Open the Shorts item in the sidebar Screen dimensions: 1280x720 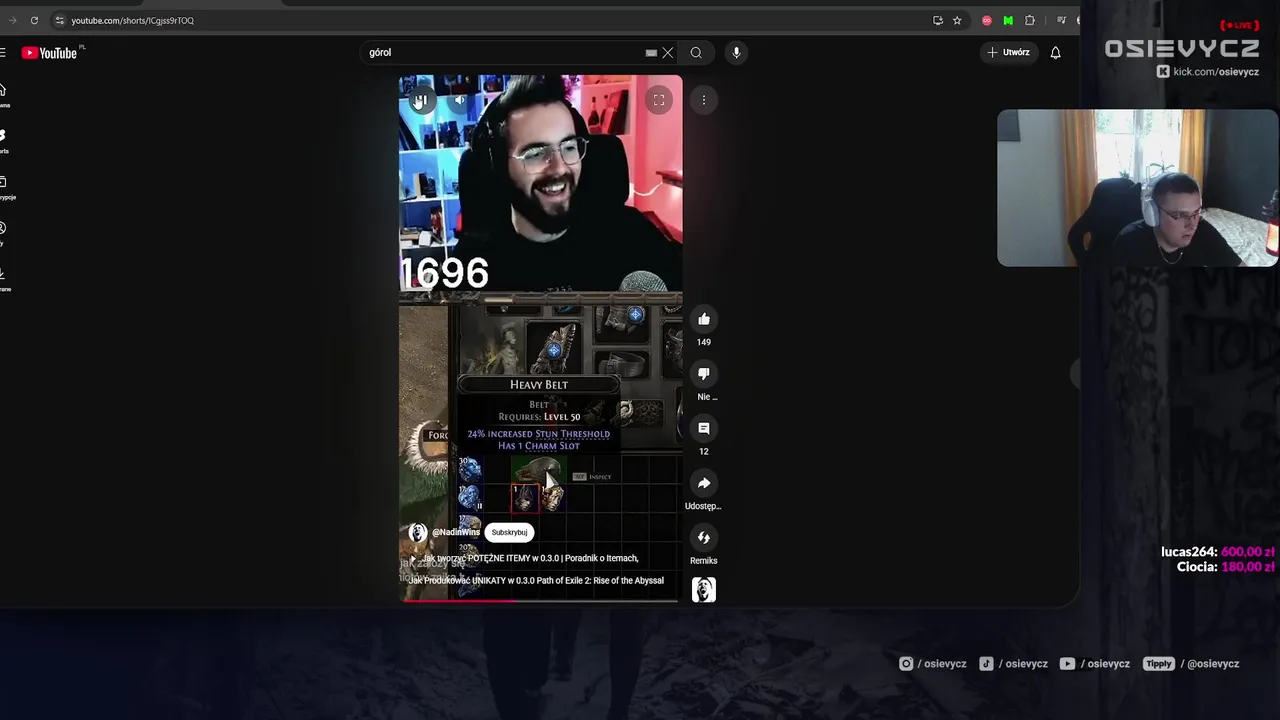click(x=4, y=141)
